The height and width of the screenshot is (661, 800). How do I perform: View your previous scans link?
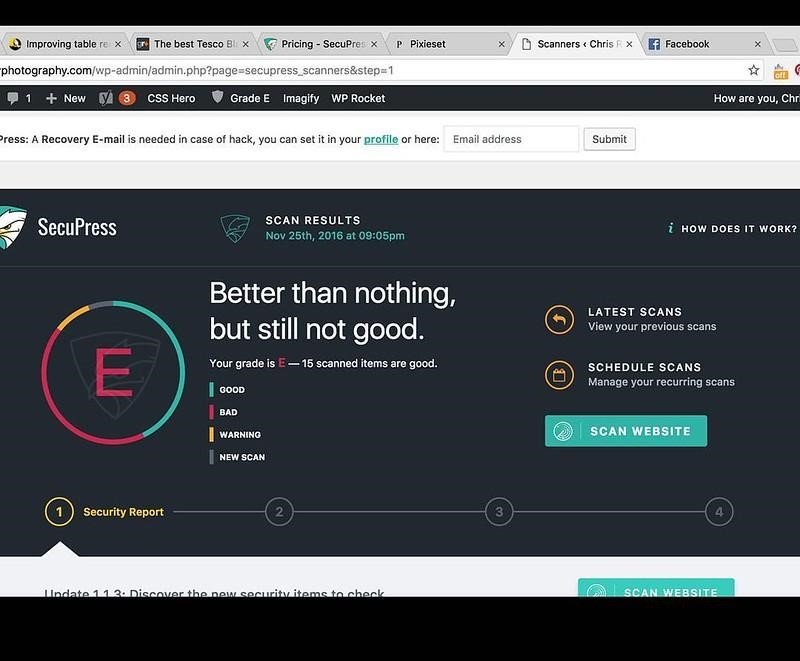pyautogui.click(x=652, y=327)
